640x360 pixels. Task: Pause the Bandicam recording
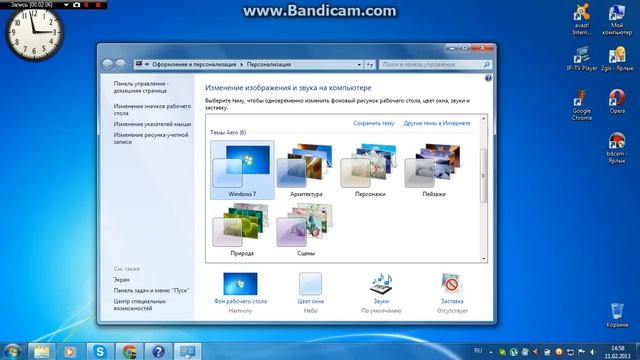87,5
